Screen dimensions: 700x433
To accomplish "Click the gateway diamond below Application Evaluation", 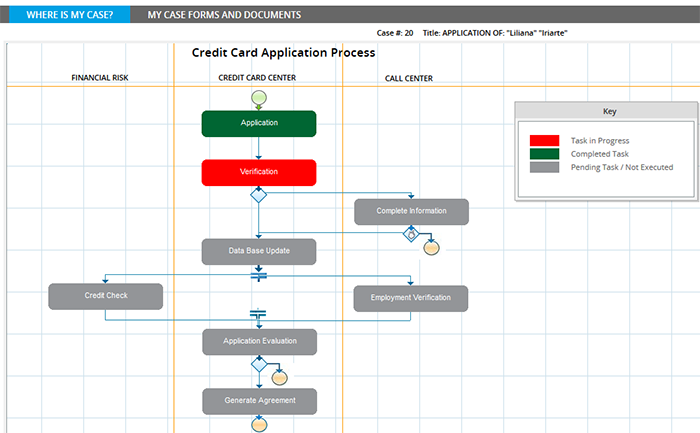I will coord(259,365).
